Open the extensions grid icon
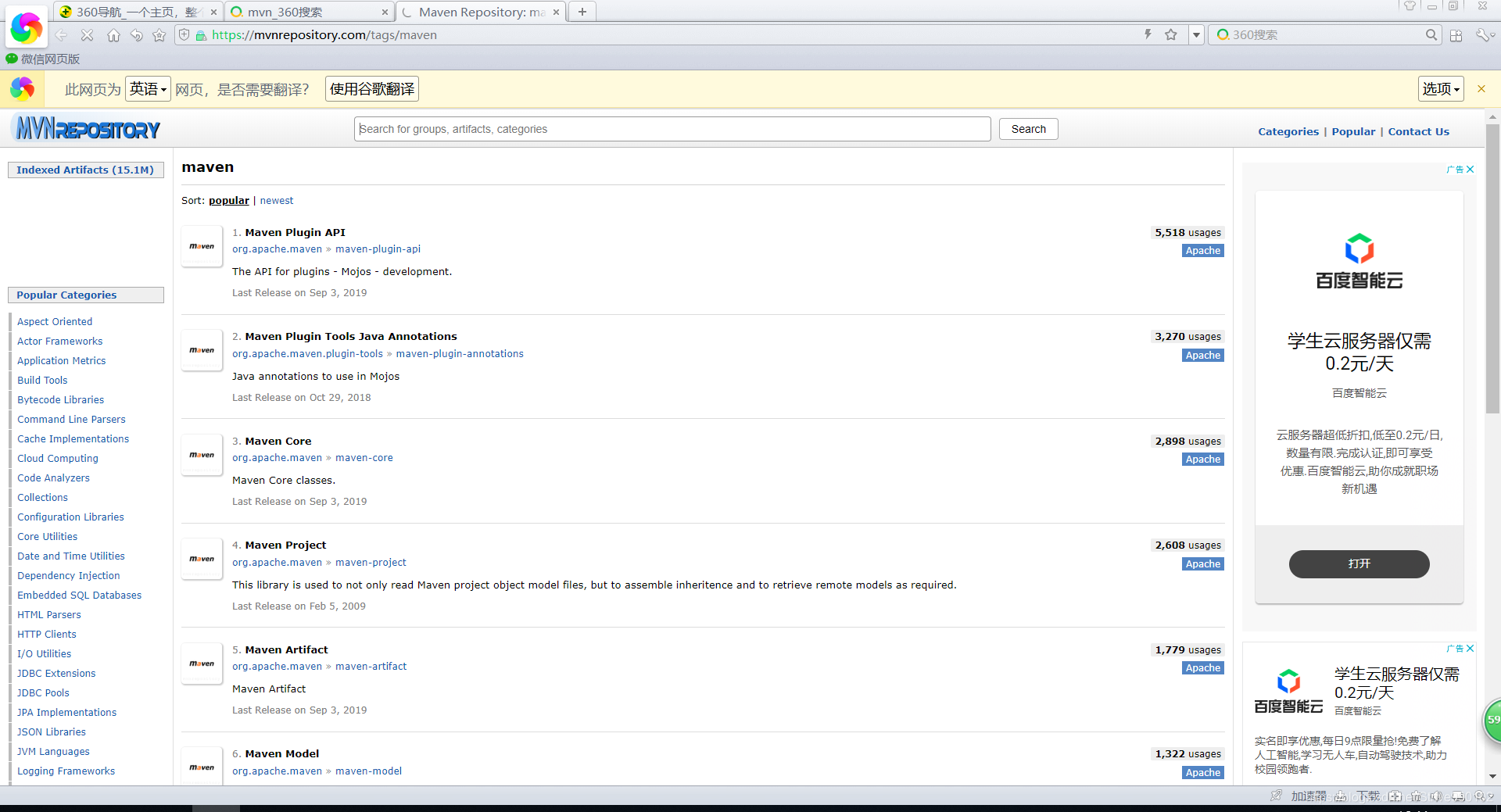The width and height of the screenshot is (1501, 812). click(x=1456, y=35)
